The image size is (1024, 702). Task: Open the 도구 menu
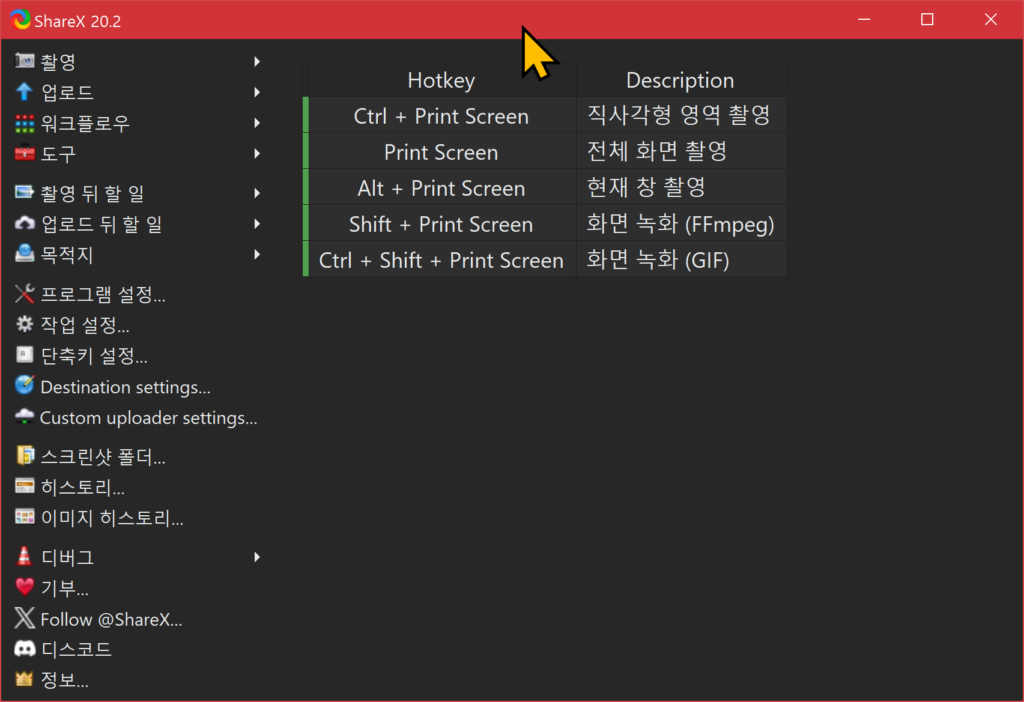pos(137,153)
